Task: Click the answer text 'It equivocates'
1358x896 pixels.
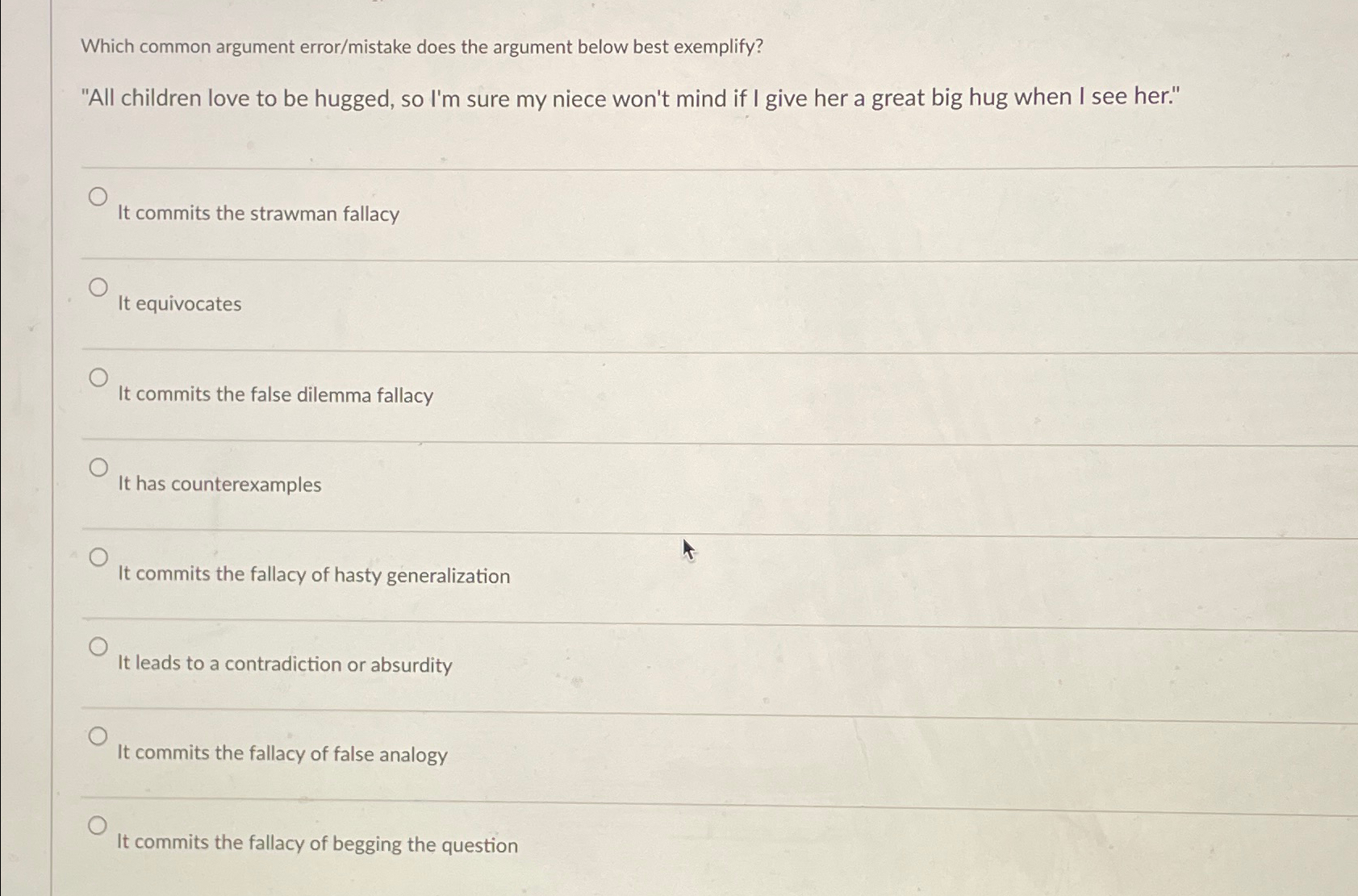Action: click(x=179, y=304)
